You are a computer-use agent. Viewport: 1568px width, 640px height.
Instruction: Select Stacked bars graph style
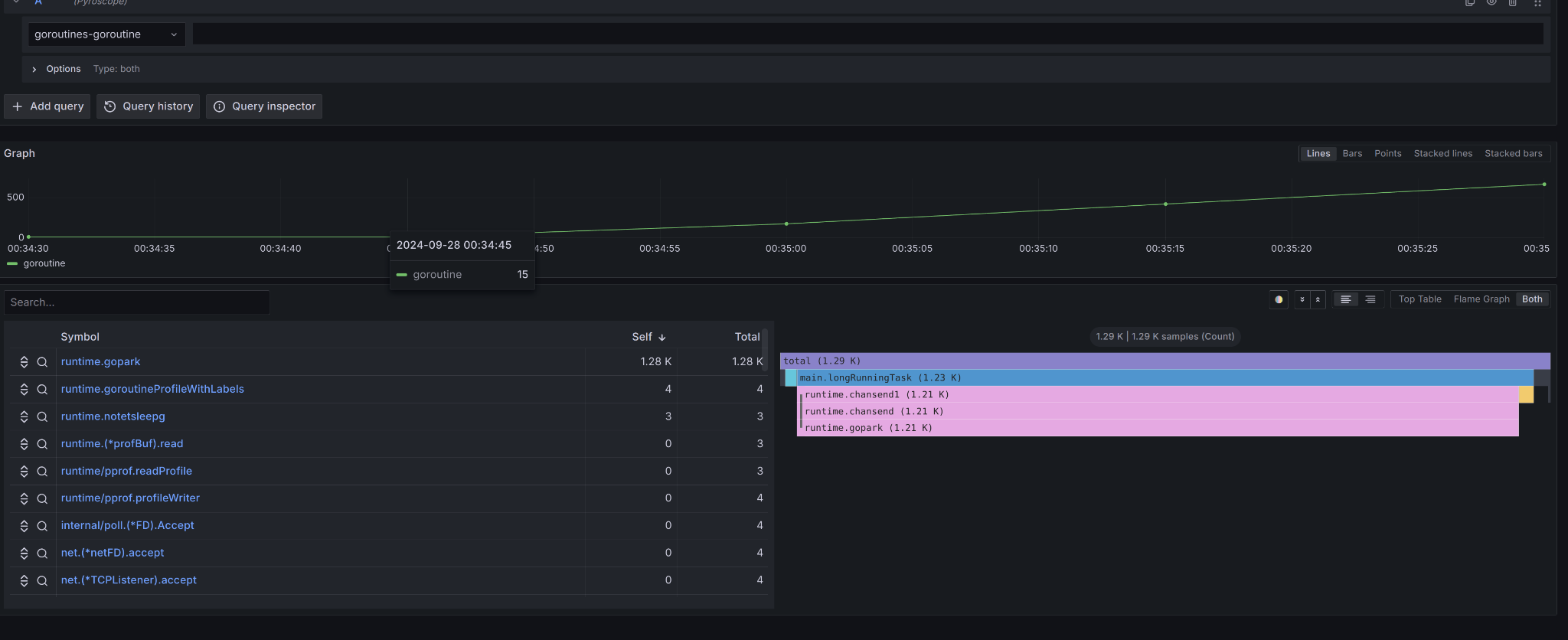1513,154
